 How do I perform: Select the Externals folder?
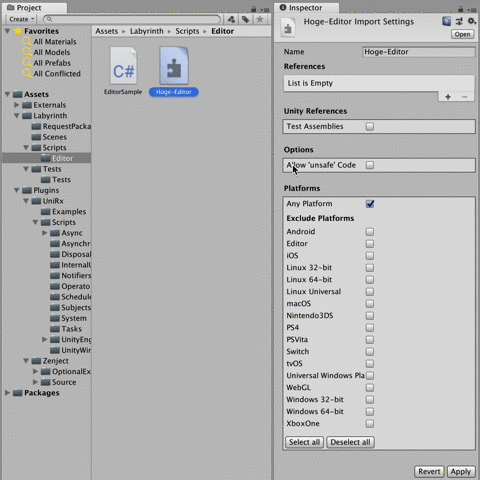[44, 105]
